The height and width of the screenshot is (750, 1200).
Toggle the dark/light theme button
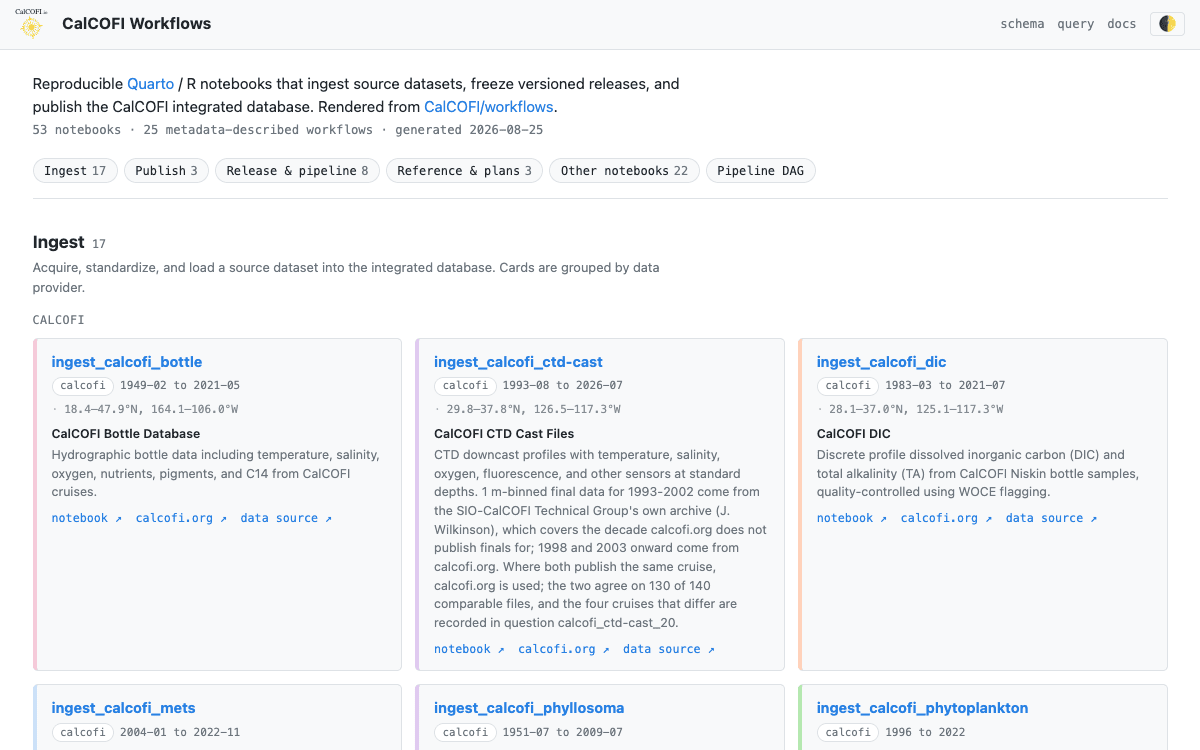click(1167, 24)
